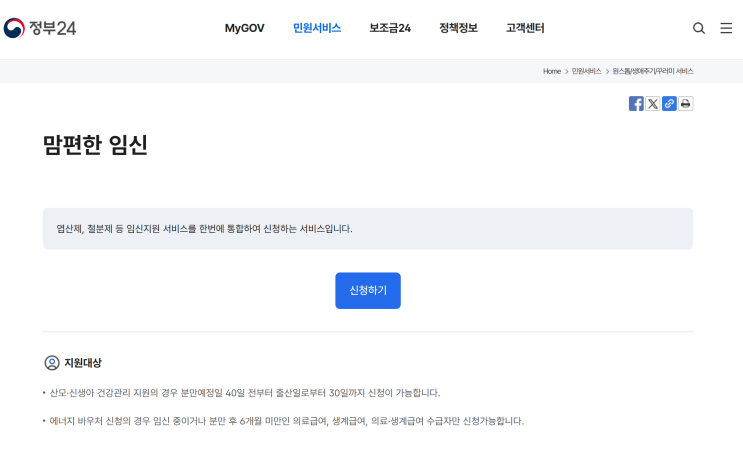This screenshot has width=743, height=456.
Task: Click the 엽산제, 철분제 등 임신지원 description text
Action: pyautogui.click(x=204, y=229)
